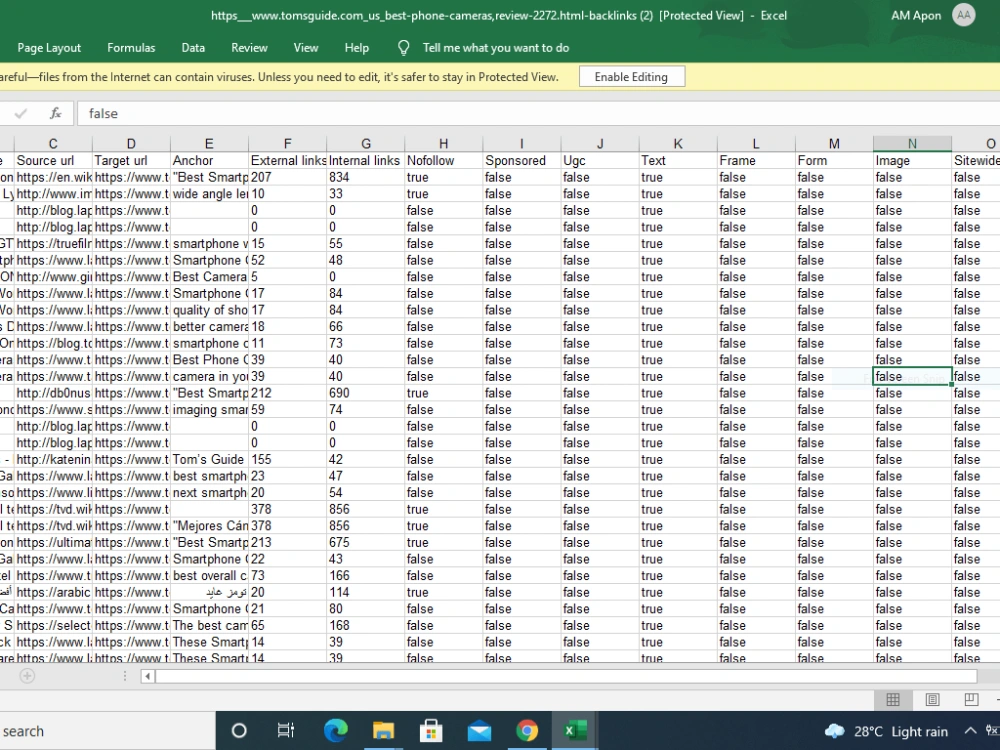1000x750 pixels.
Task: Switch to Page Layout view icon
Action: coord(932,700)
